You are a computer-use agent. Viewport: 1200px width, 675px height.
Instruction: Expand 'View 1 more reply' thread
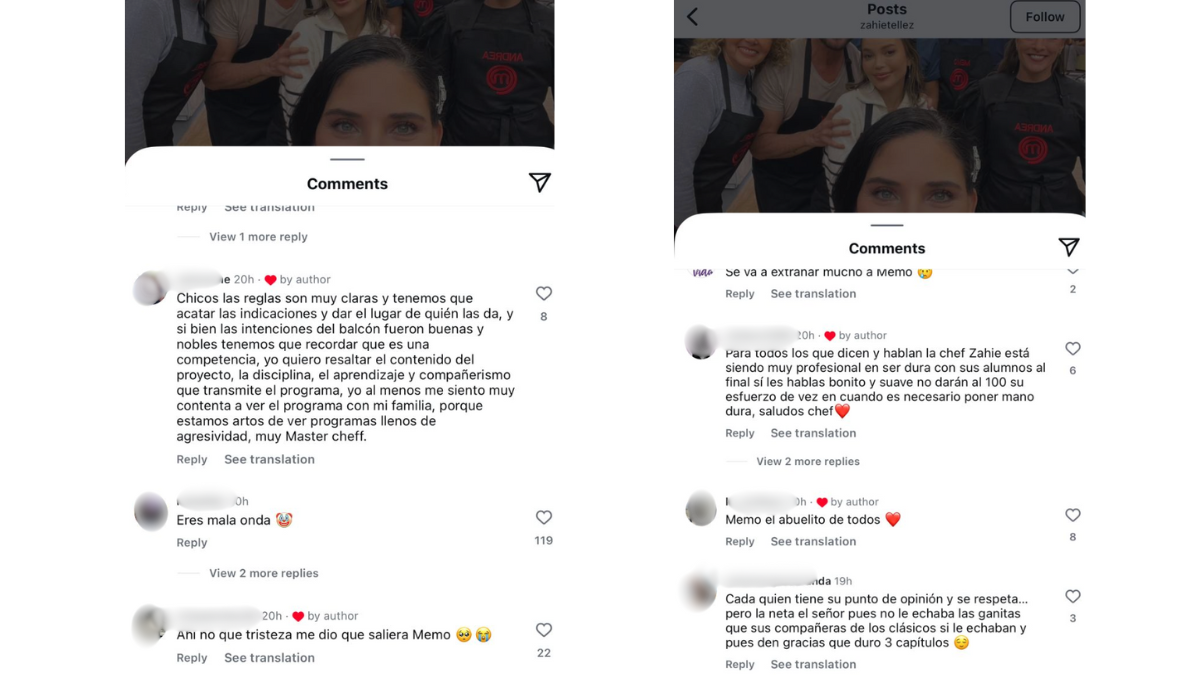[x=258, y=237]
